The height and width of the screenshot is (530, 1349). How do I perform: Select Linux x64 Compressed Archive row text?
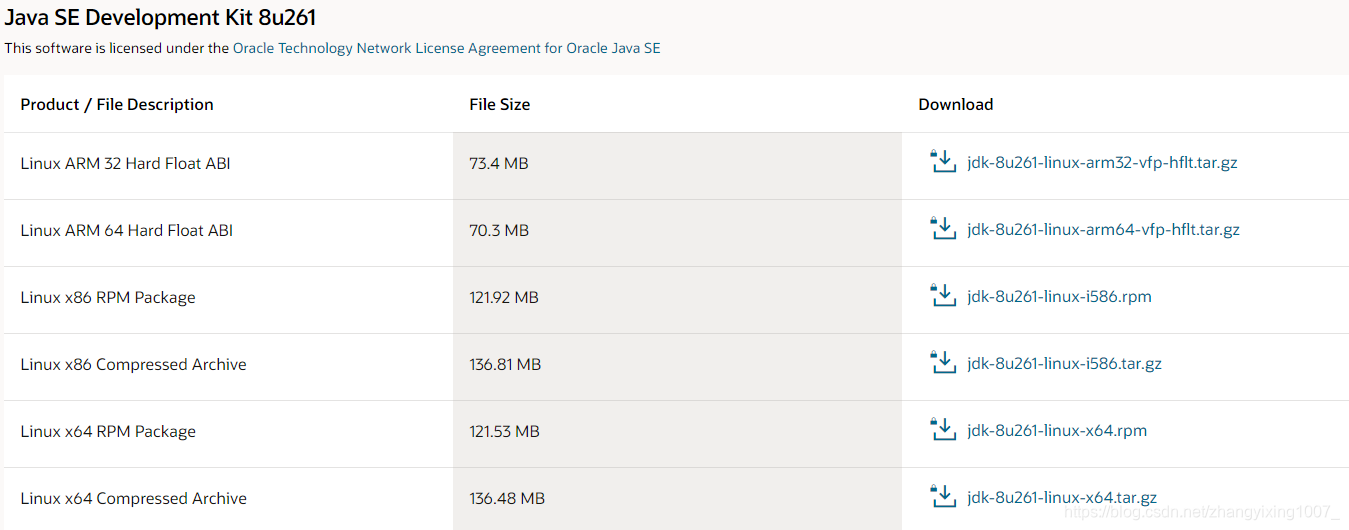tap(133, 498)
